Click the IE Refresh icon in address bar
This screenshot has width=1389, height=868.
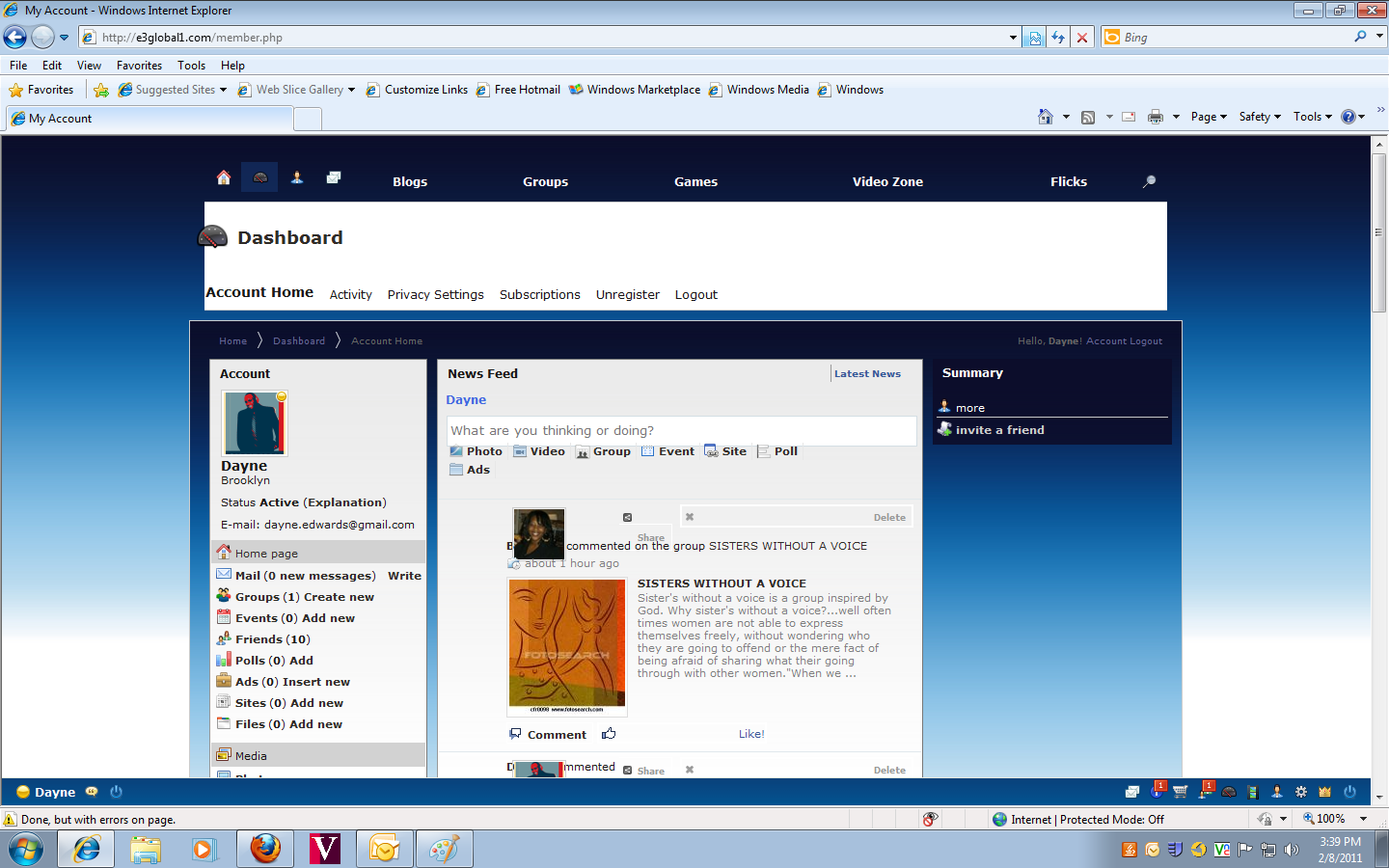(x=1058, y=38)
